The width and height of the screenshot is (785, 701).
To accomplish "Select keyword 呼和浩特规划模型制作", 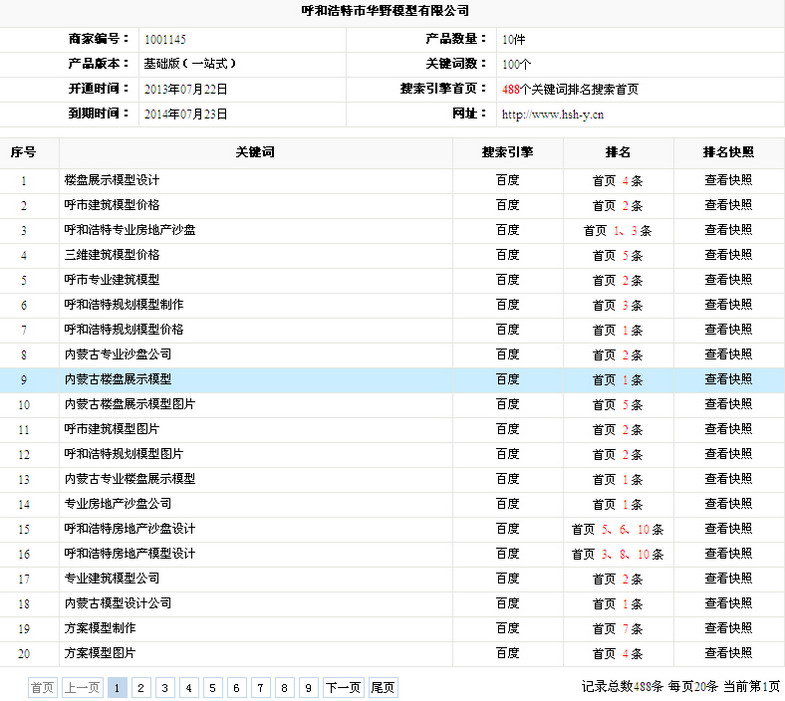I will [x=124, y=305].
